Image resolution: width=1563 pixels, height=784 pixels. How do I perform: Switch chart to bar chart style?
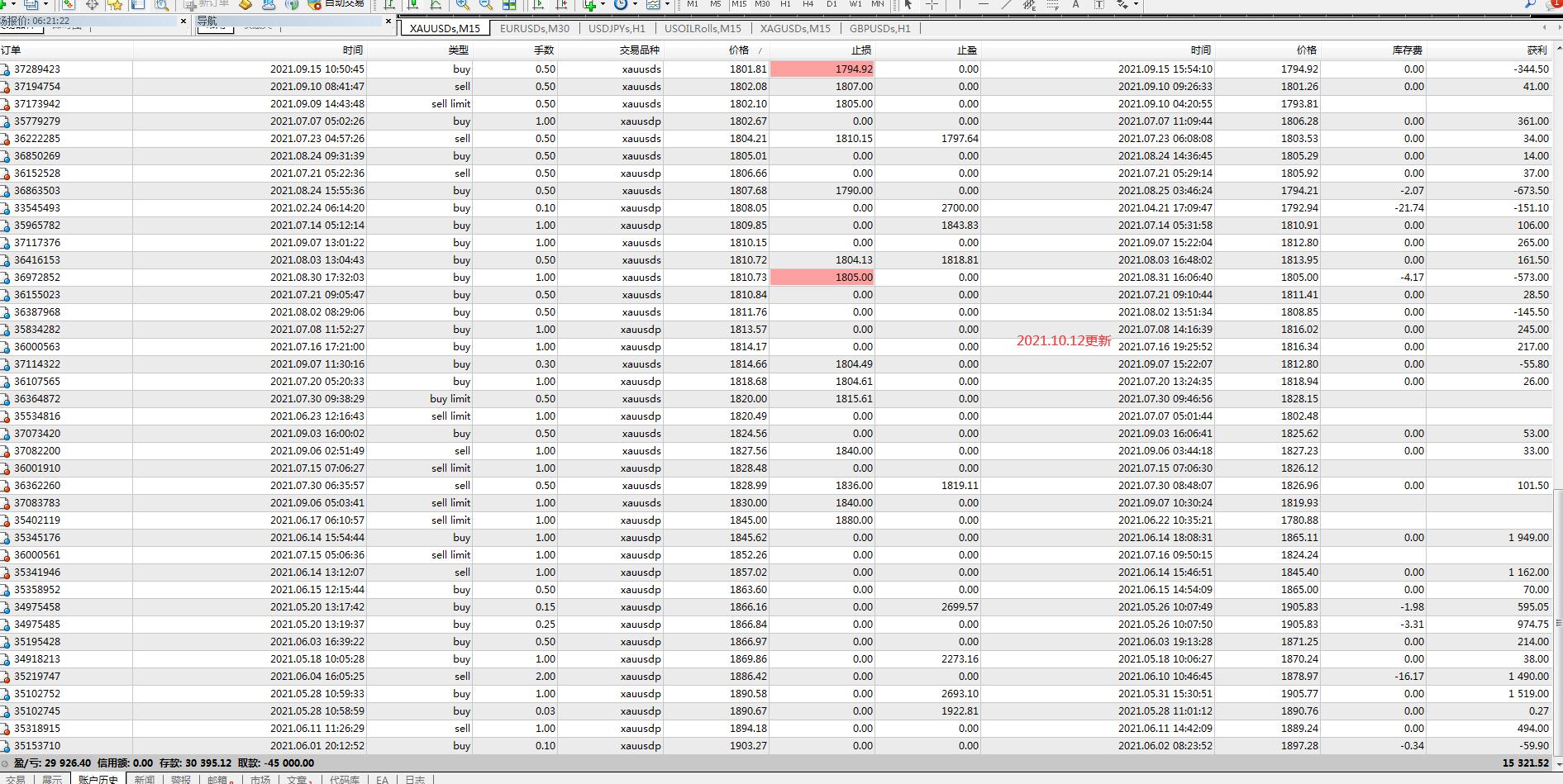tap(389, 4)
